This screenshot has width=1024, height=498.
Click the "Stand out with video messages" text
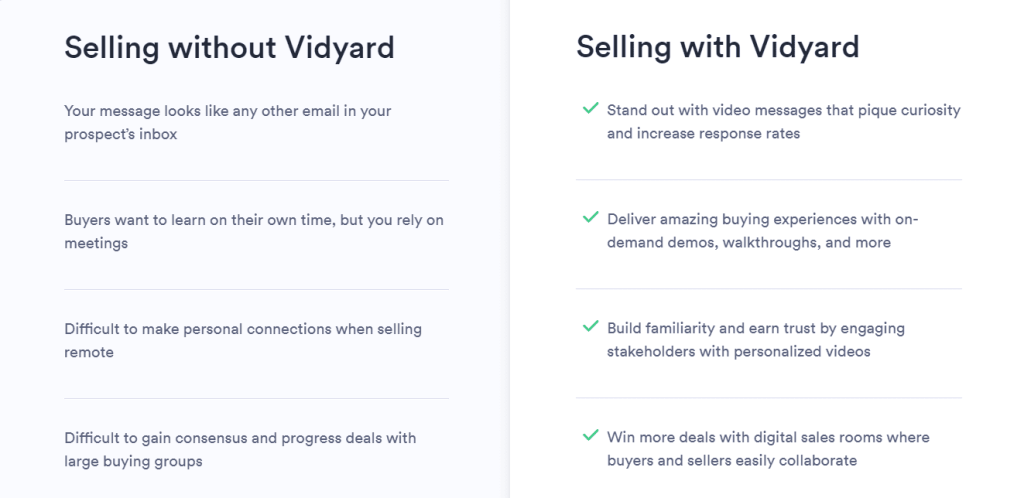[x=783, y=110]
